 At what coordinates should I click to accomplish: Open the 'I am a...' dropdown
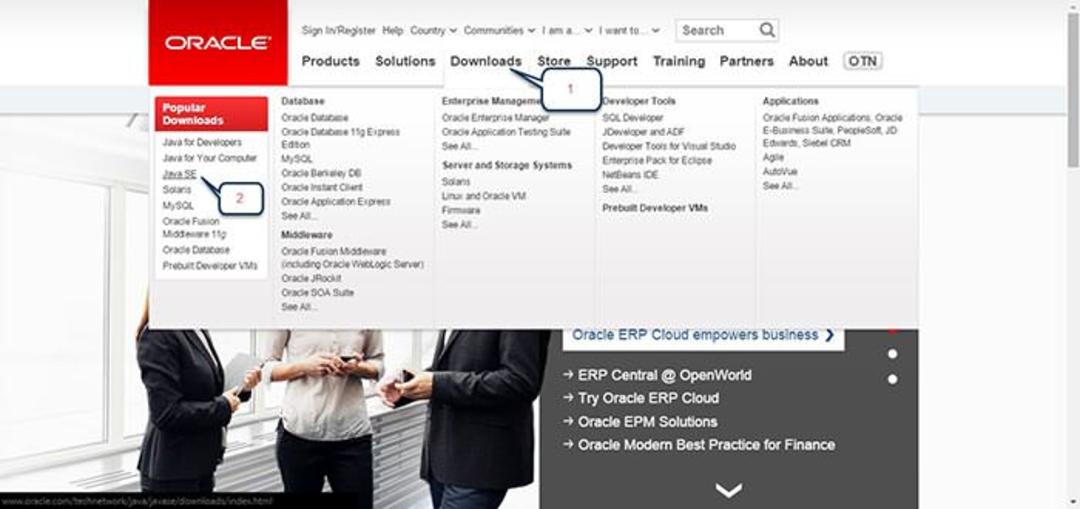pyautogui.click(x=567, y=30)
